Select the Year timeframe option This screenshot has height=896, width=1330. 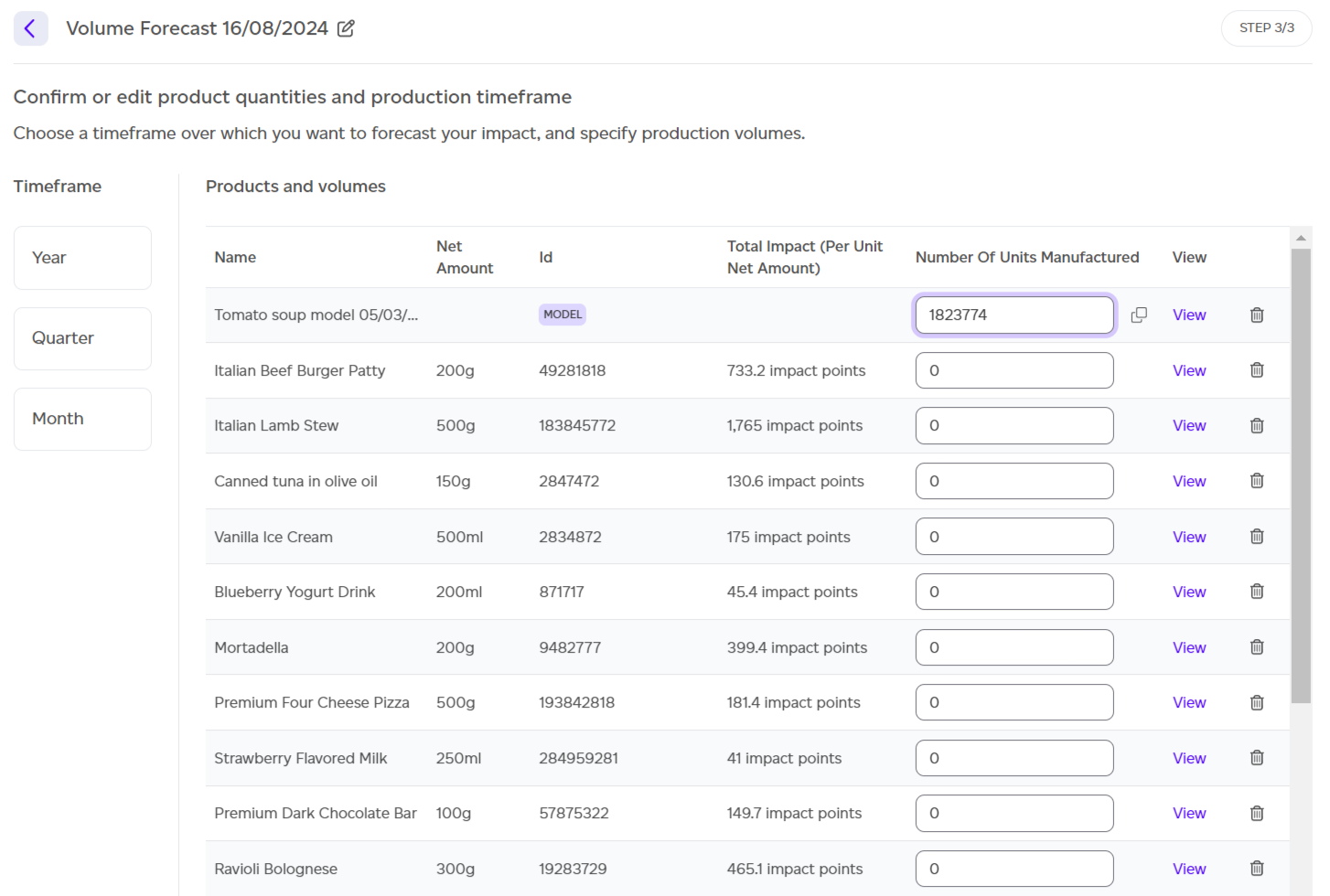82,258
